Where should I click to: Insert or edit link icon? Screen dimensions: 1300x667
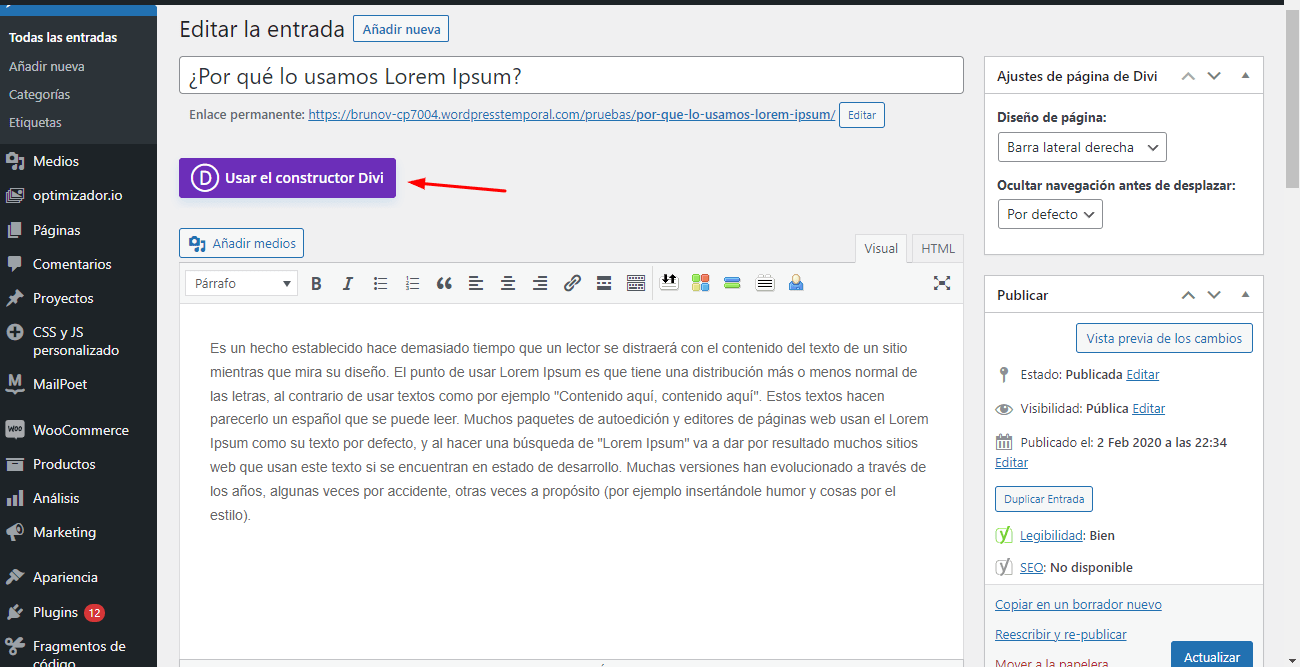coord(572,283)
